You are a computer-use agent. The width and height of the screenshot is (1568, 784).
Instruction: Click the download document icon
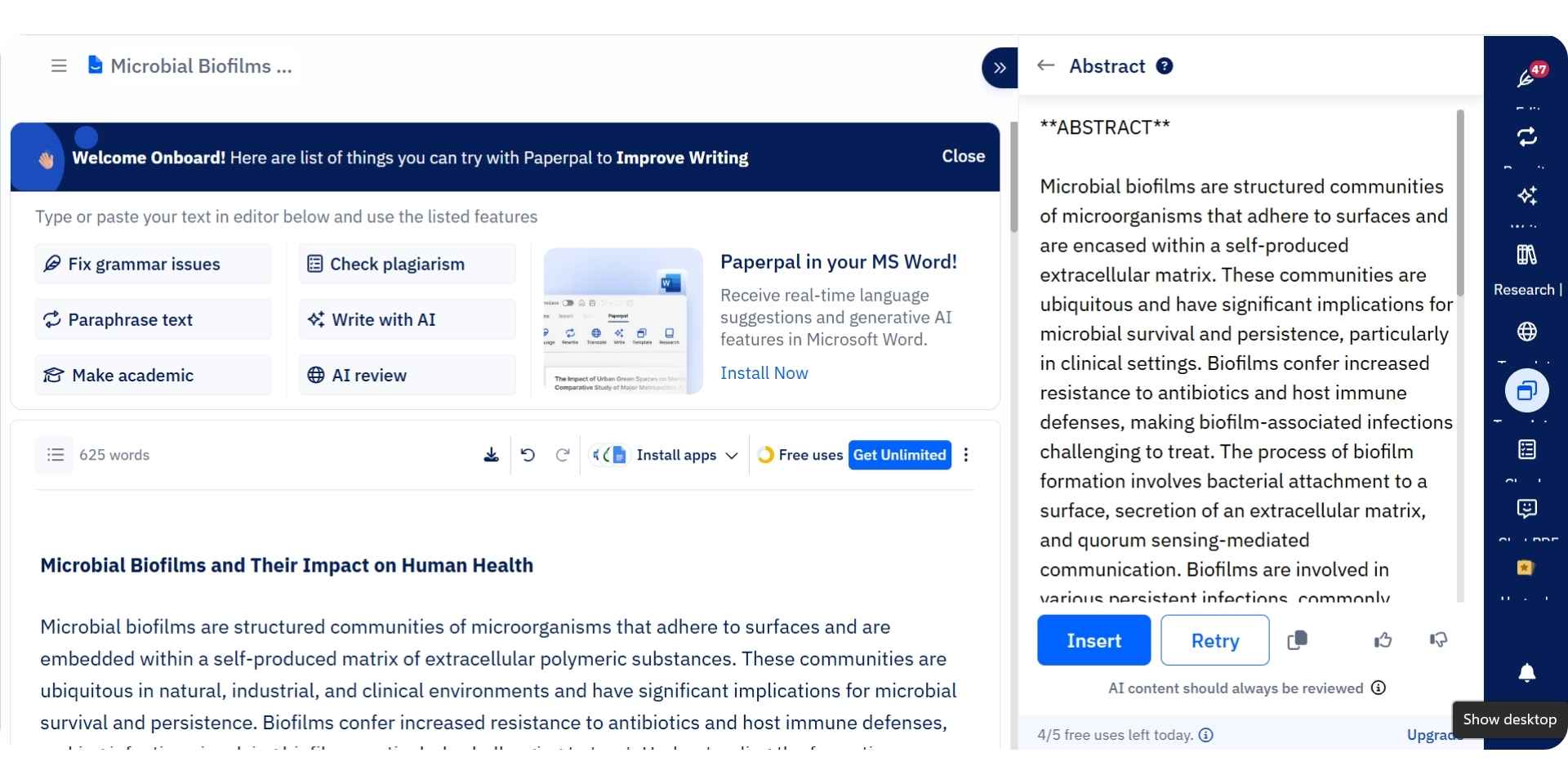[x=491, y=455]
